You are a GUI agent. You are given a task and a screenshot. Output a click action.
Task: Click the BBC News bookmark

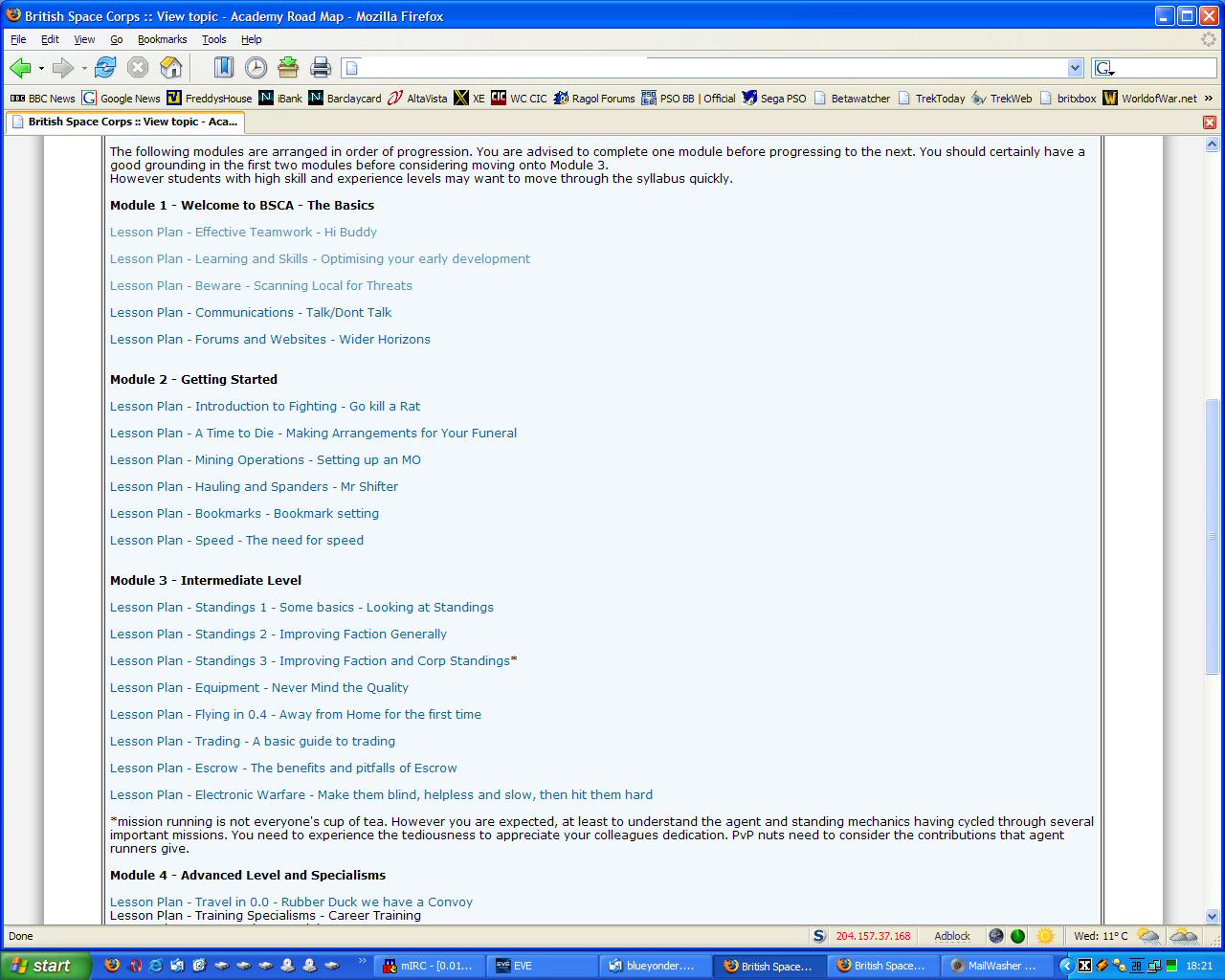click(43, 98)
